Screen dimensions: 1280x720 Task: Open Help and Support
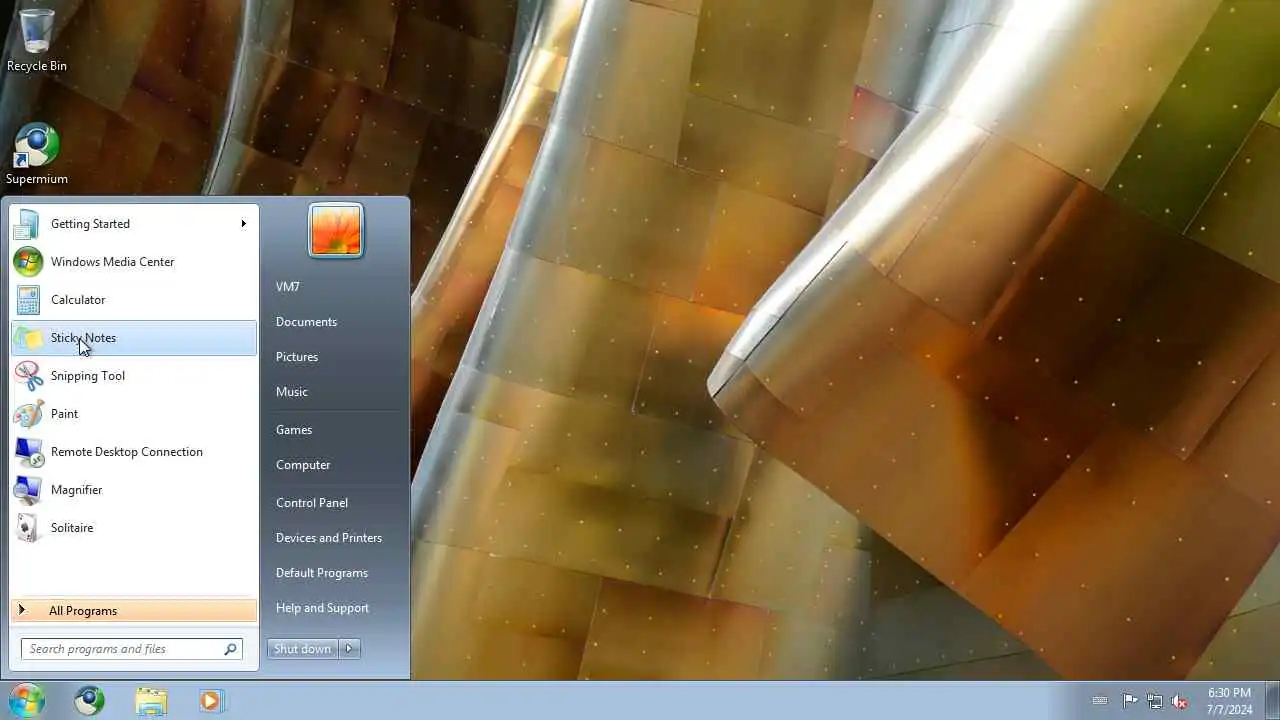[x=336, y=608]
